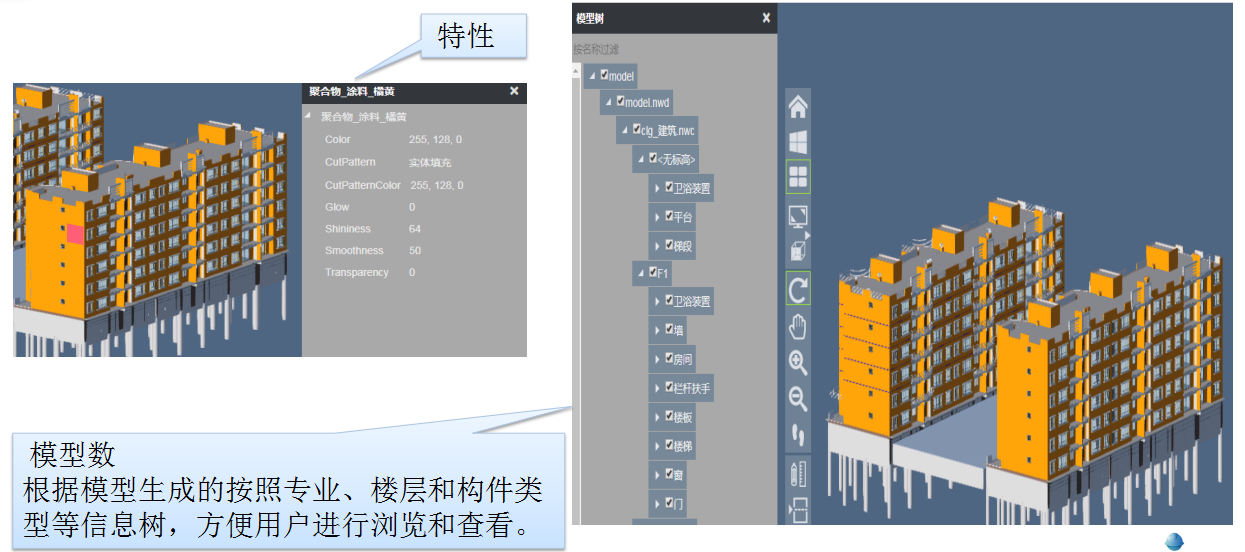
Task: Click the section cut icon at toolbar bottom
Action: (x=798, y=510)
